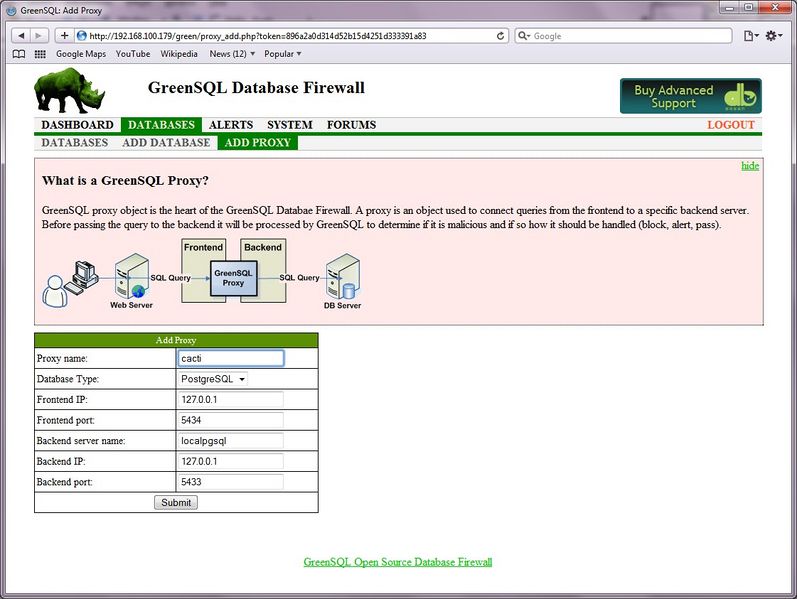Screen dimensions: 797x599
Task: Click the 'Add Proxy' table header
Action: 176,340
